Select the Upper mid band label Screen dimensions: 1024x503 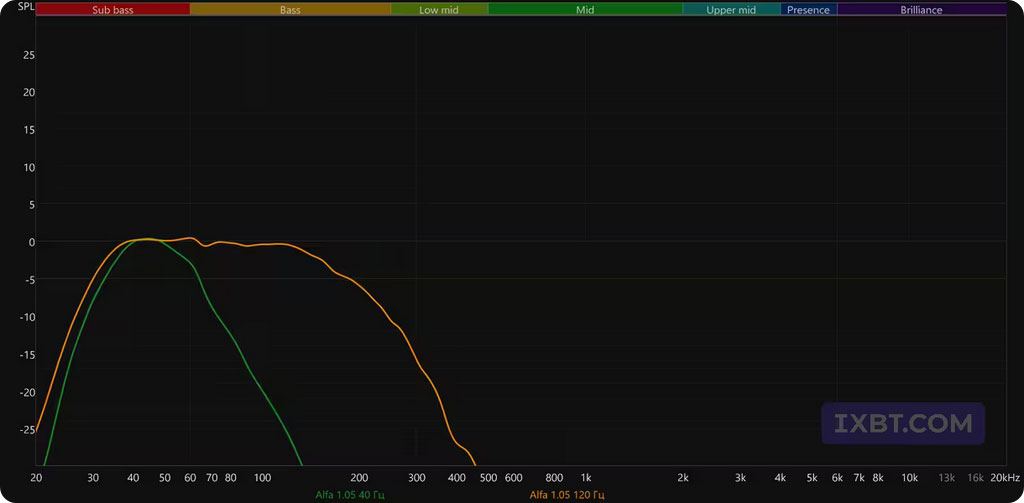click(x=731, y=10)
